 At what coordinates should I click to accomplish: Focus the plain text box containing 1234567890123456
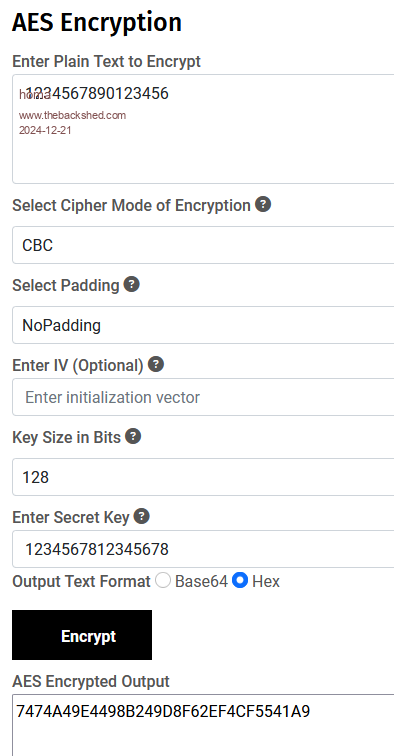click(x=203, y=129)
